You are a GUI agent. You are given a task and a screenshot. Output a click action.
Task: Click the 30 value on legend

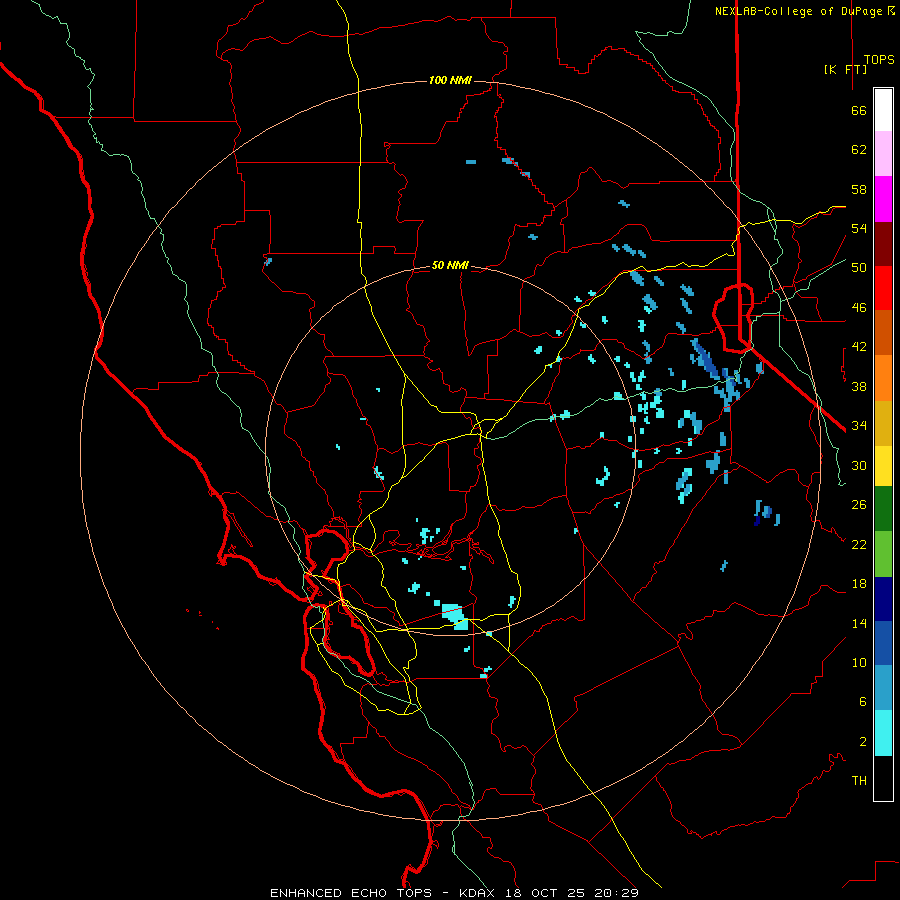point(859,465)
